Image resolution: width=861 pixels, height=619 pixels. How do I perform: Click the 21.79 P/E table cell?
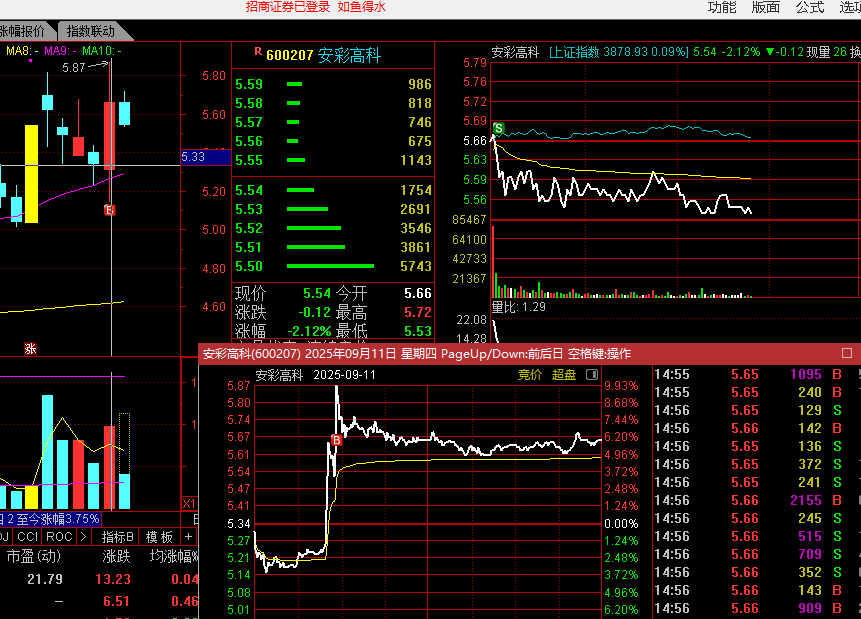pyautogui.click(x=45, y=579)
